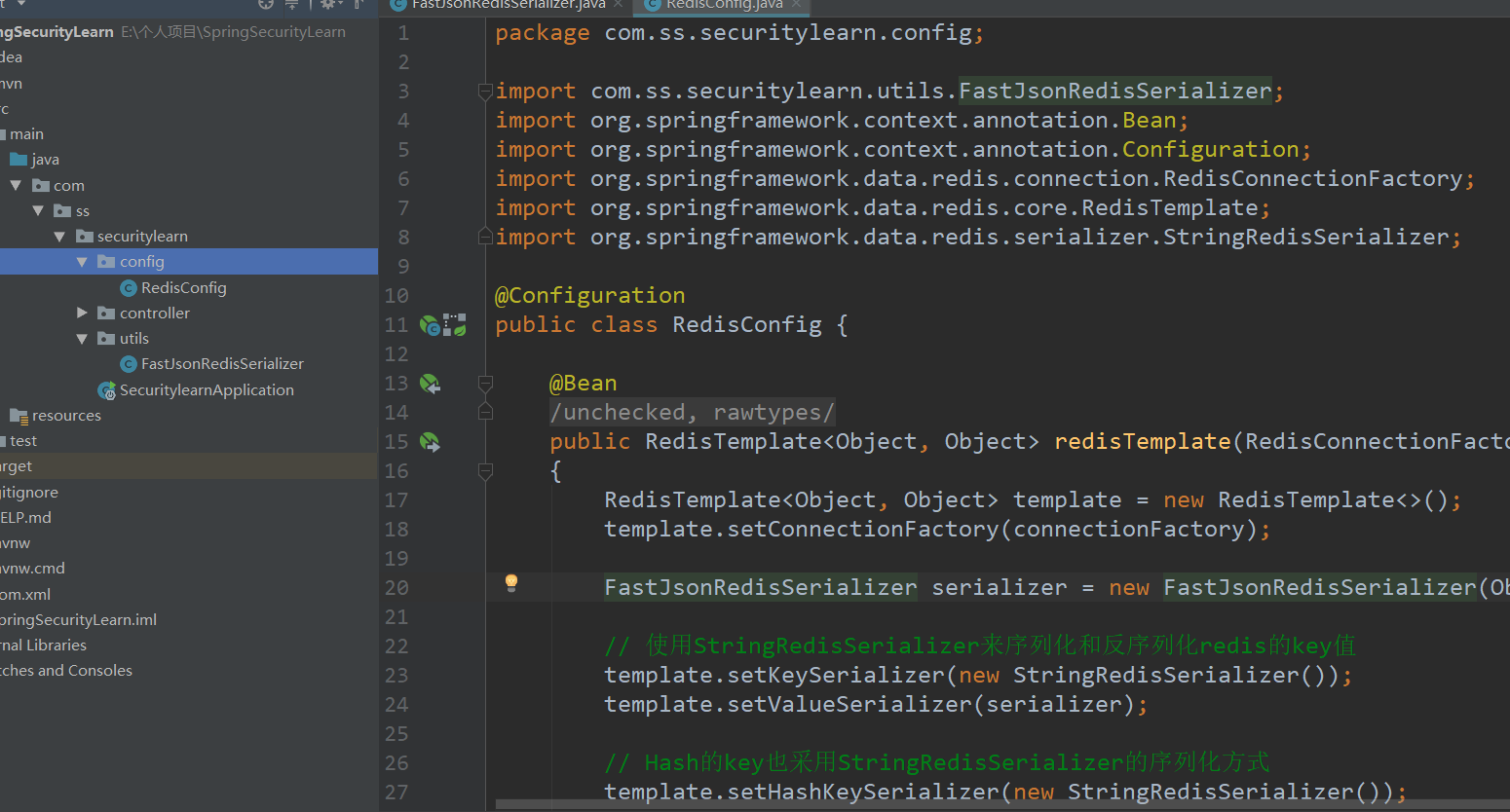Click the editor horizontal scrollbar
1510x812 pixels.
[1002, 805]
